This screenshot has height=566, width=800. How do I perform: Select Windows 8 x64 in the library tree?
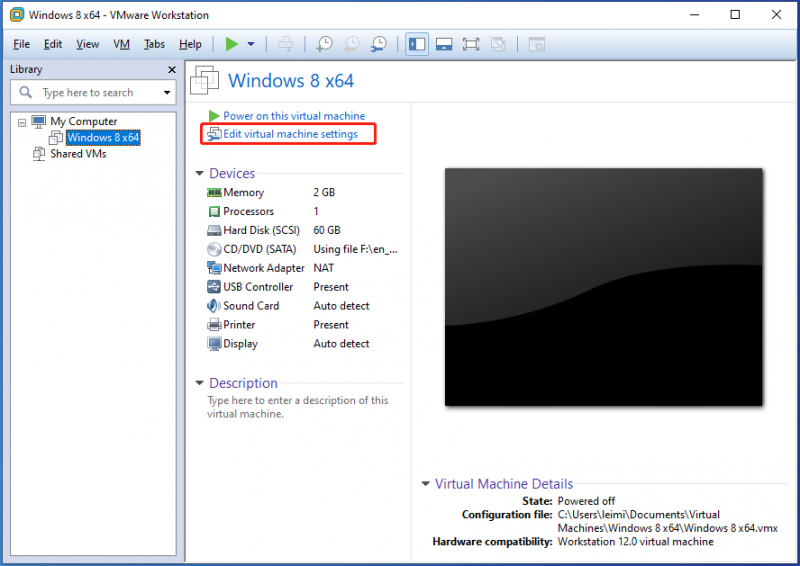103,137
